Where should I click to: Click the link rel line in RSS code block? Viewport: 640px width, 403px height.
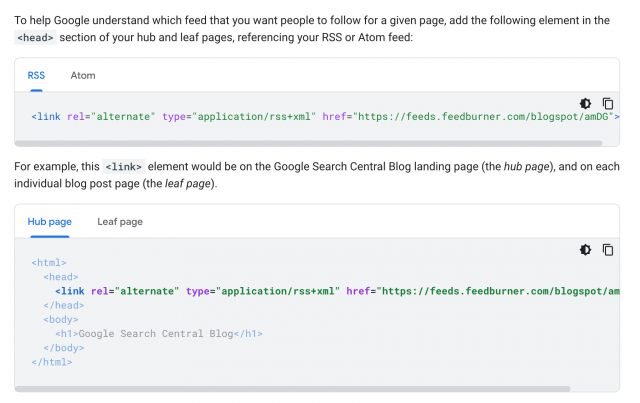[x=325, y=117]
